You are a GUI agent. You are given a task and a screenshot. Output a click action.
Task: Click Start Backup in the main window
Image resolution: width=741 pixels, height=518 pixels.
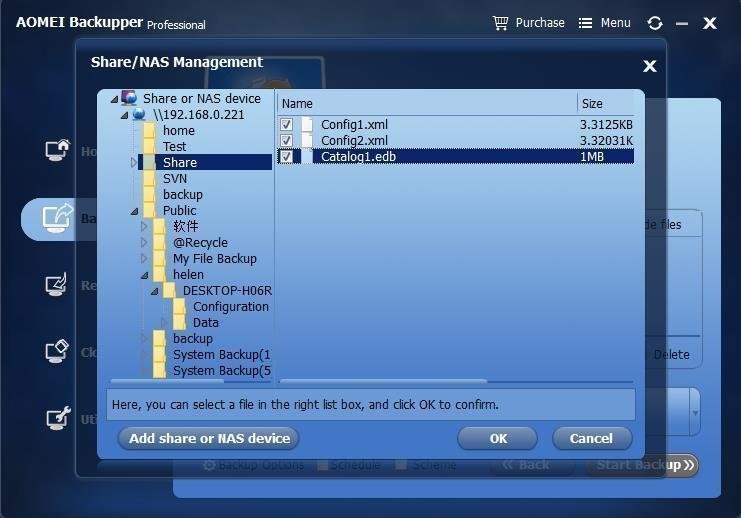643,465
